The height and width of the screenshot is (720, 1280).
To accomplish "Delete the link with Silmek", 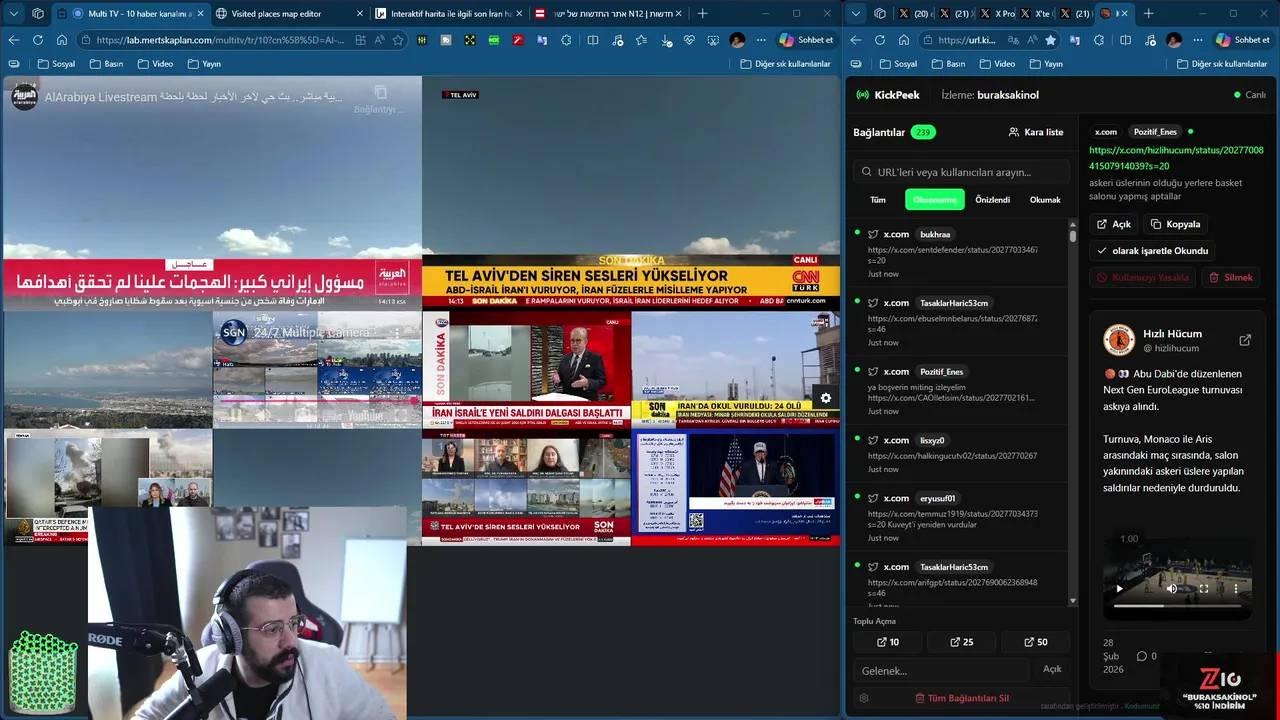I will [1230, 277].
